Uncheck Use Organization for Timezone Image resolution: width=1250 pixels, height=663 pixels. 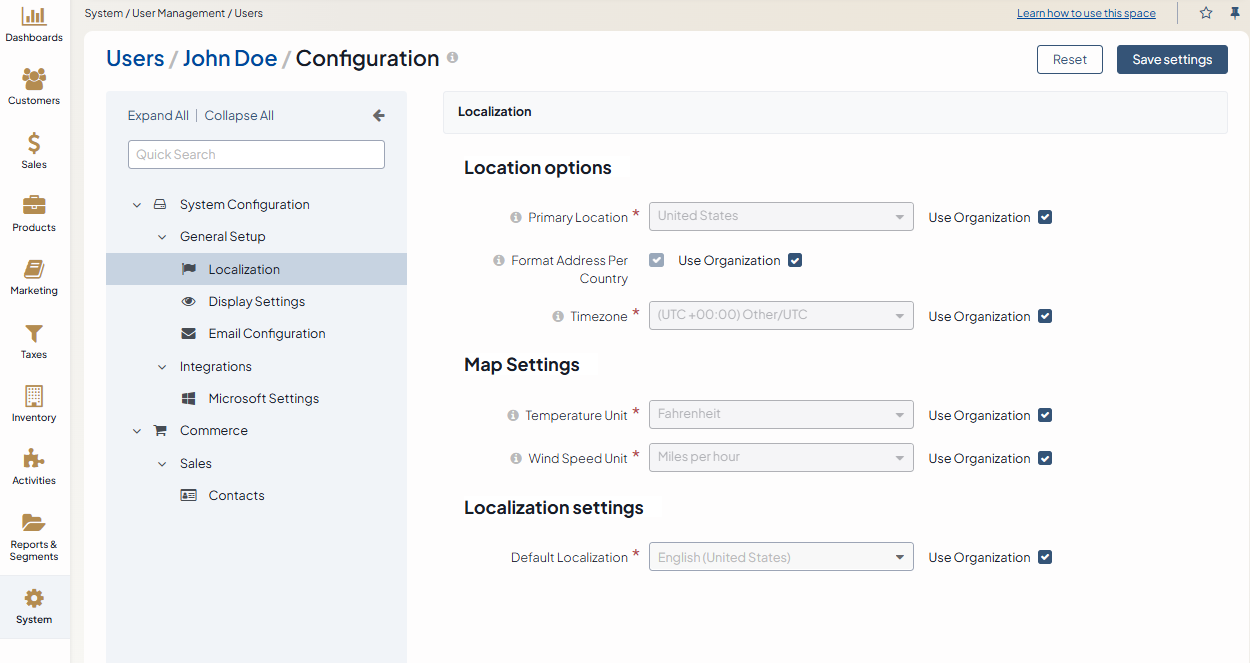point(1045,316)
